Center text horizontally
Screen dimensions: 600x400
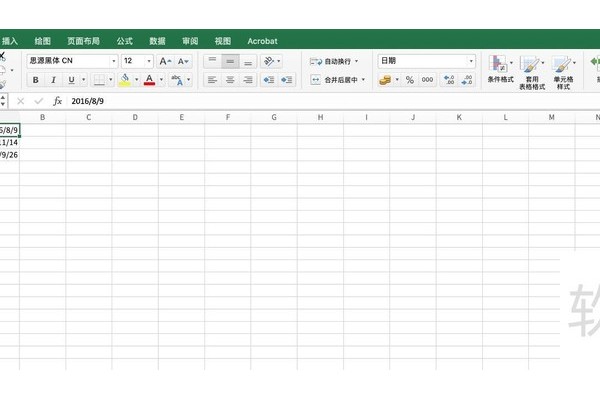point(230,80)
